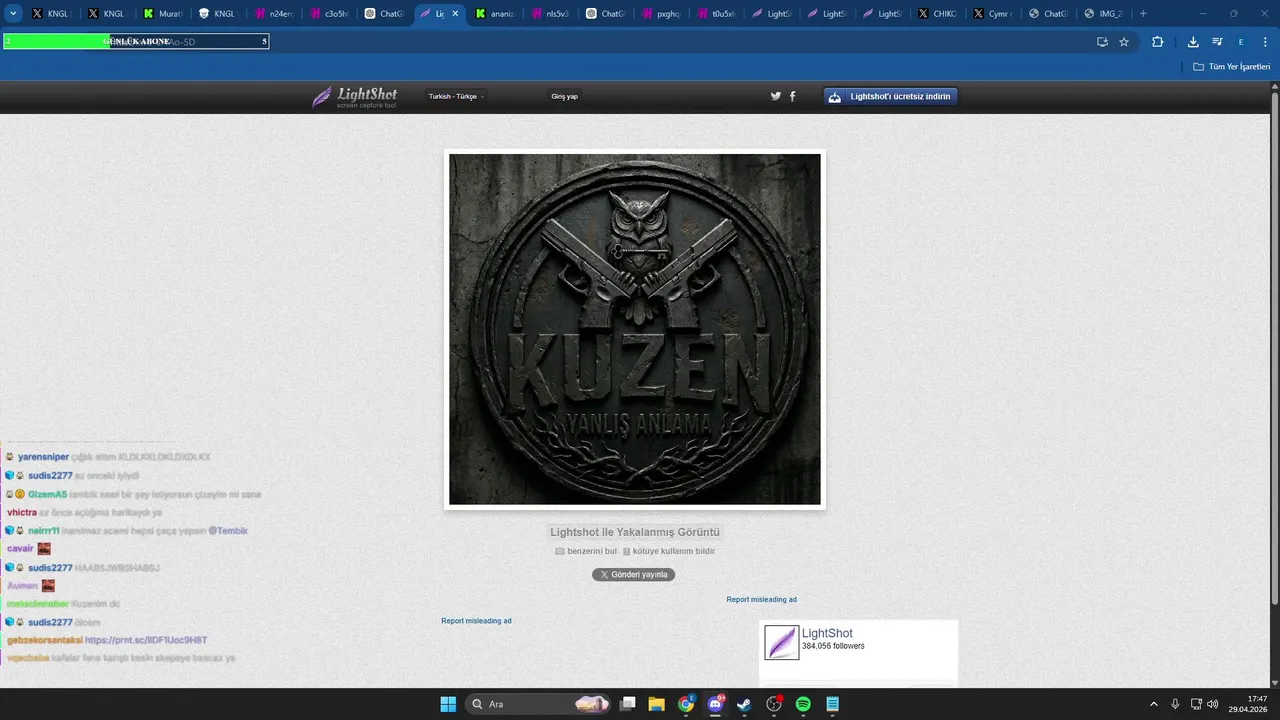Click the X Gönderi yayınla button
Viewport: 1280px width, 720px height.
click(x=634, y=575)
